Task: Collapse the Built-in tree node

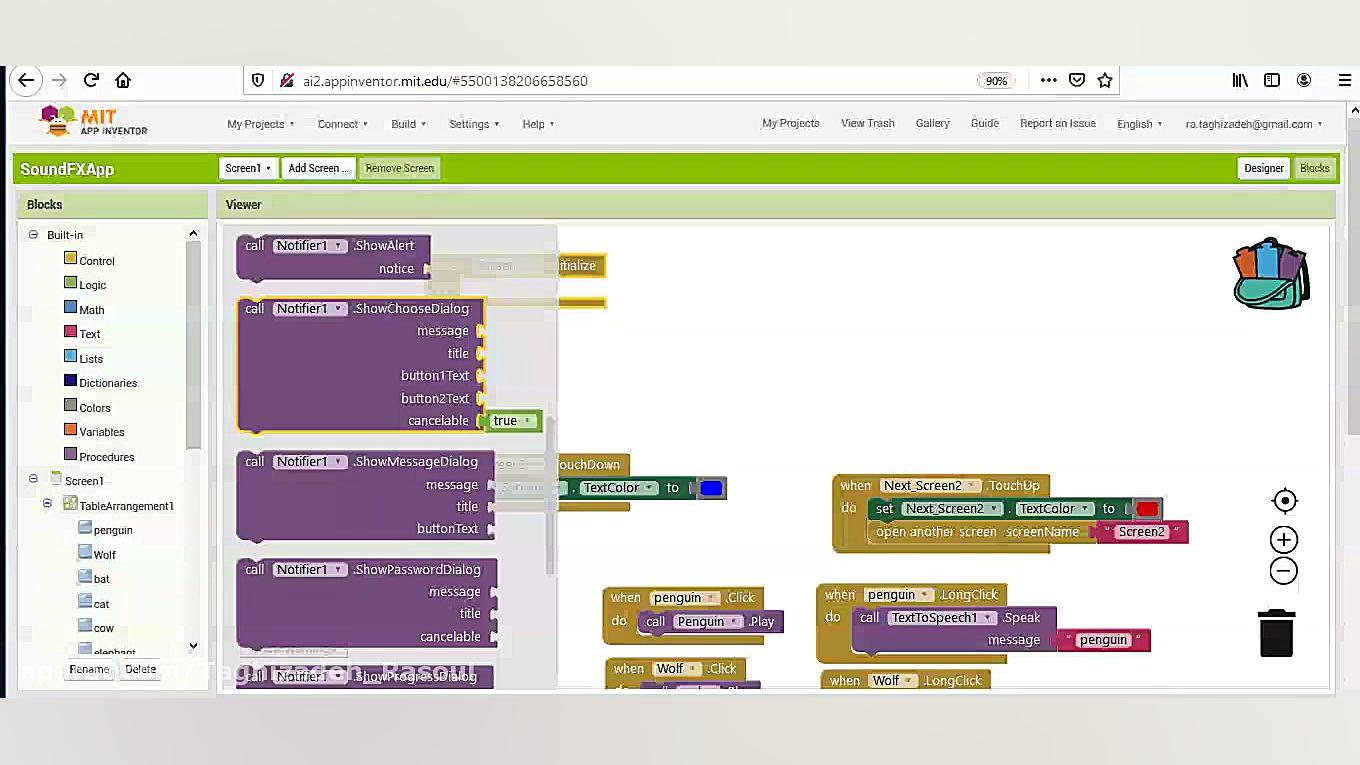Action: pyautogui.click(x=33, y=235)
